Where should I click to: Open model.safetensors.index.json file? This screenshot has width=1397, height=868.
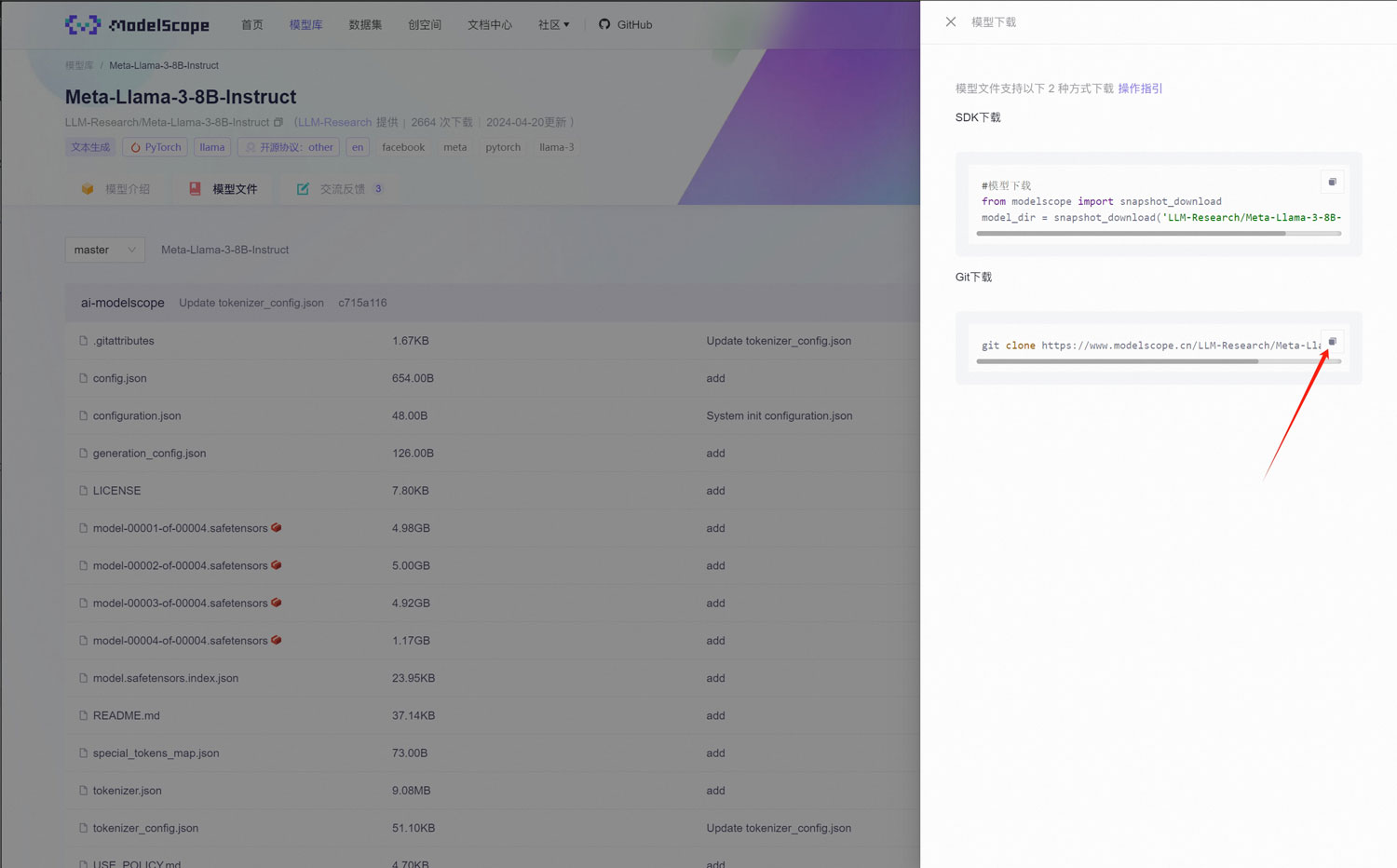tap(166, 678)
